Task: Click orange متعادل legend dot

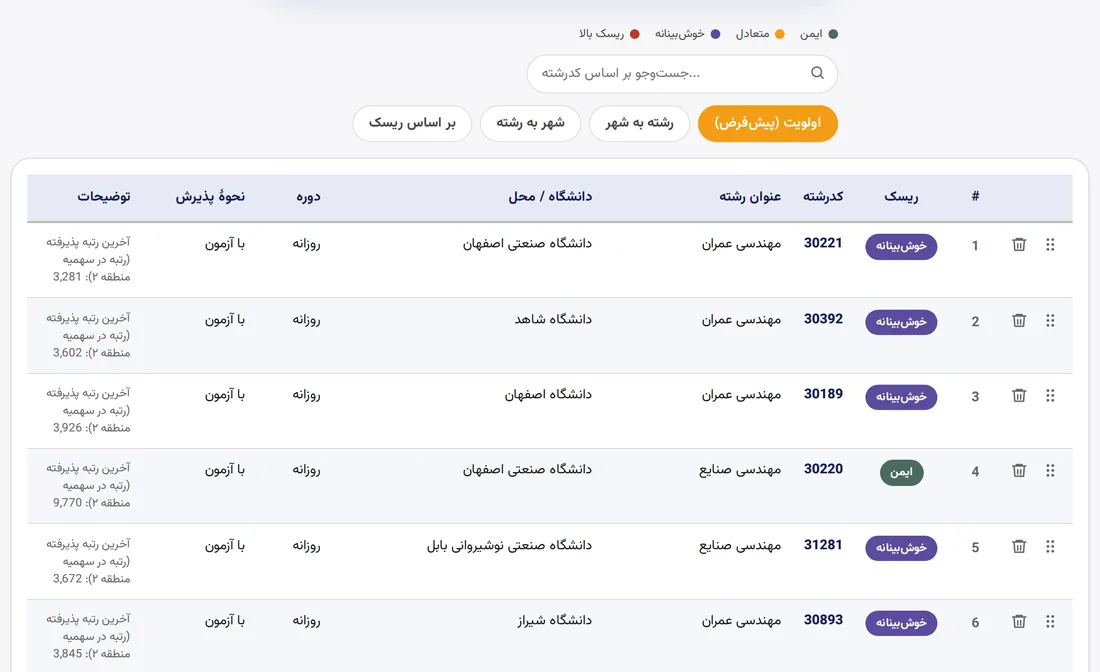Action: coord(779,34)
